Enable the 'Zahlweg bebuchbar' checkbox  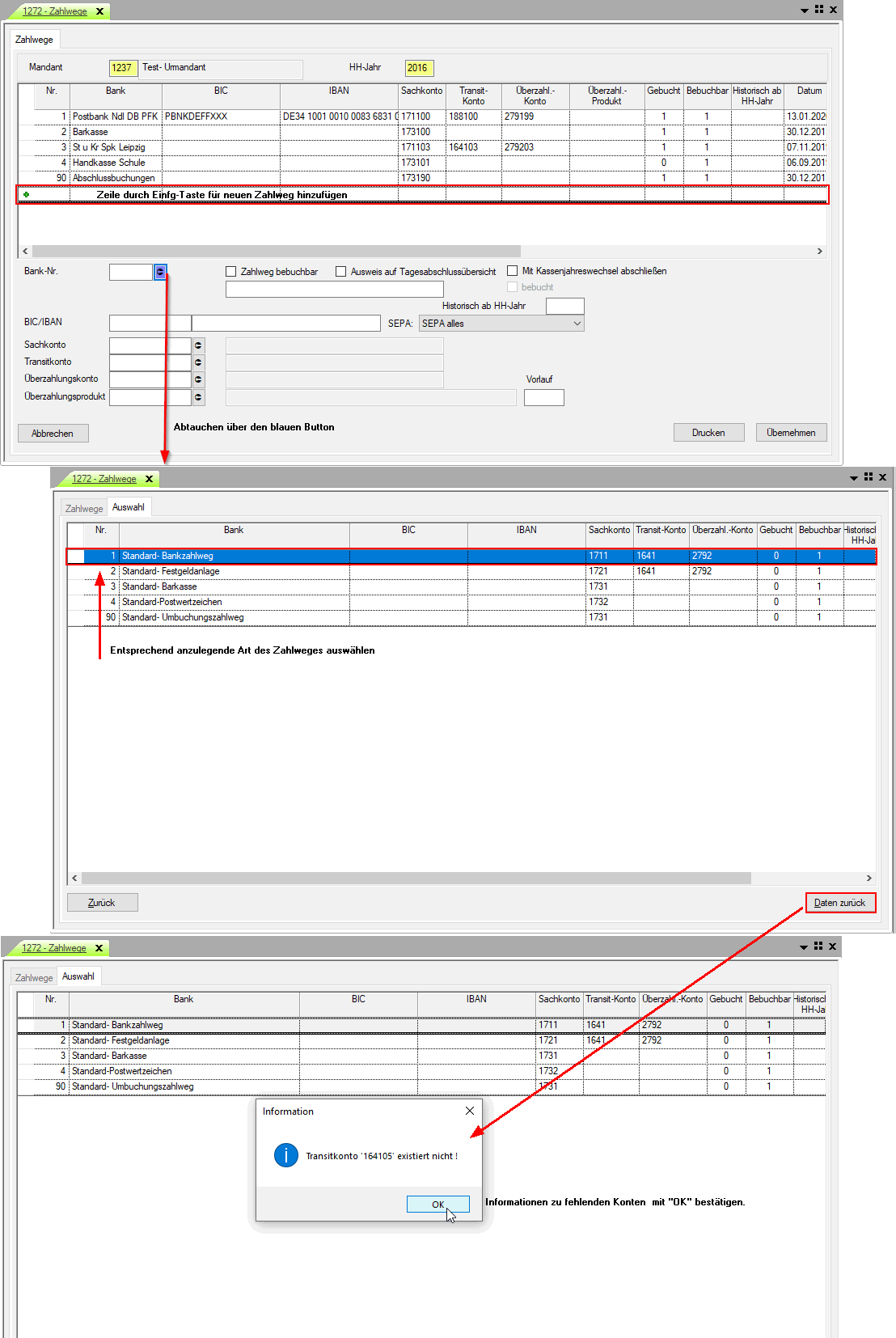tap(231, 272)
